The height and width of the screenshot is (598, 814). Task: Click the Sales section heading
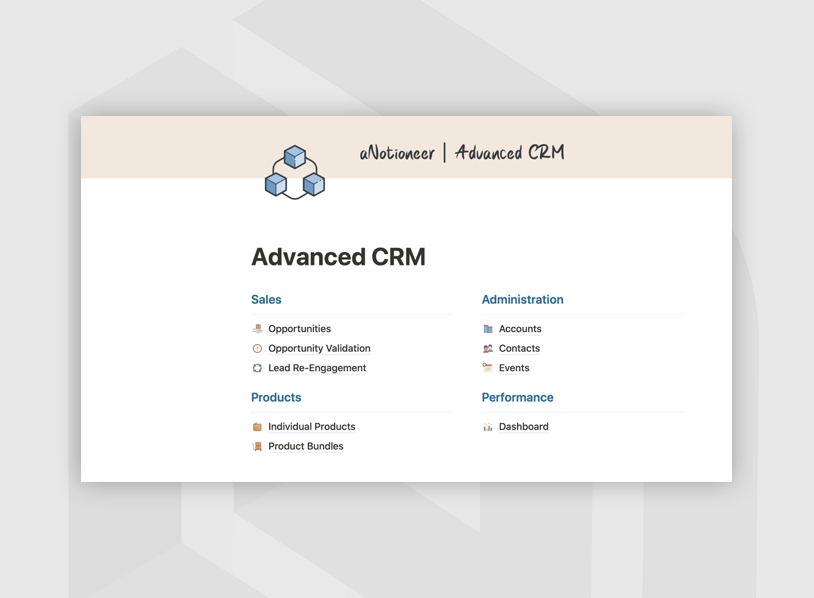tap(266, 300)
